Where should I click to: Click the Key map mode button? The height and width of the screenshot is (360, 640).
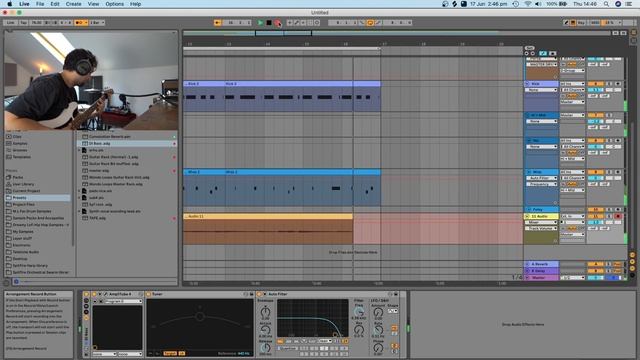click(x=581, y=23)
